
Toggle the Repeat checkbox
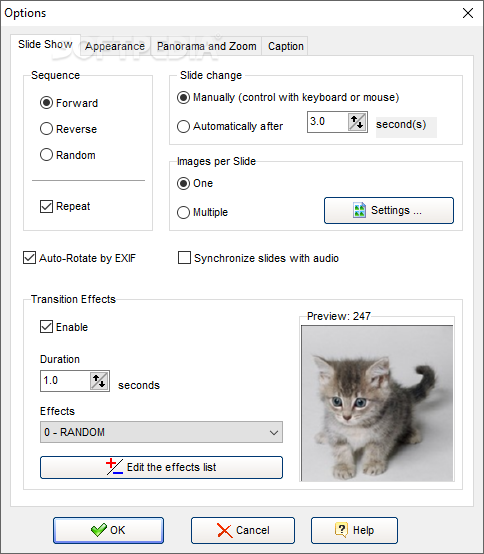(x=65, y=206)
